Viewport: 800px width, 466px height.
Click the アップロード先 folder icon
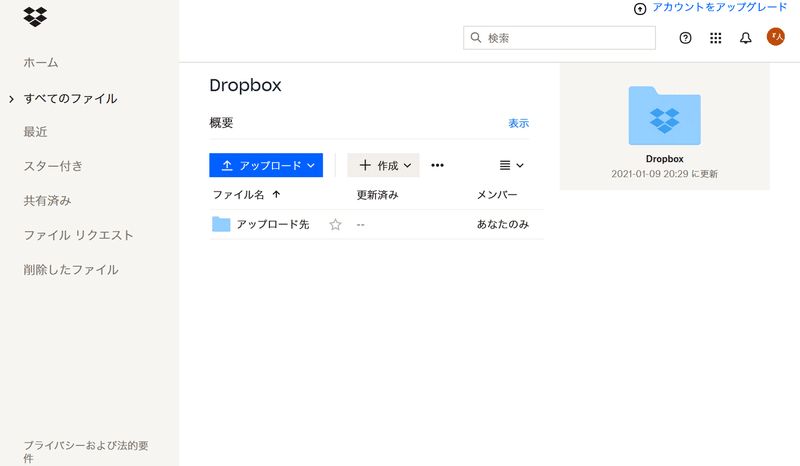pyautogui.click(x=221, y=224)
